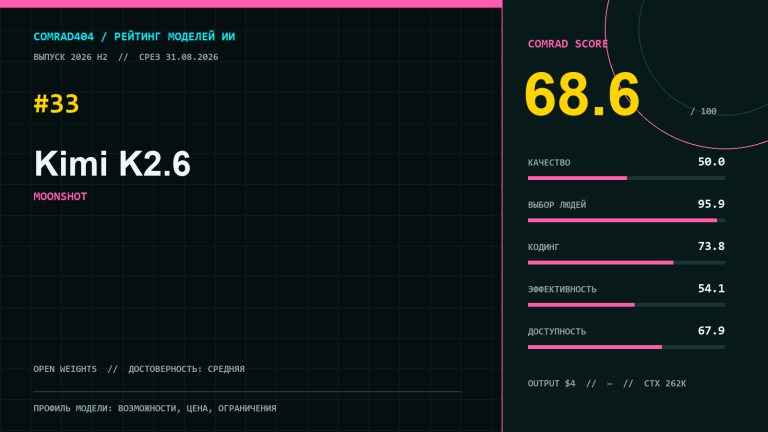Click the / 100 scale label
The width and height of the screenshot is (768, 432).
point(703,111)
